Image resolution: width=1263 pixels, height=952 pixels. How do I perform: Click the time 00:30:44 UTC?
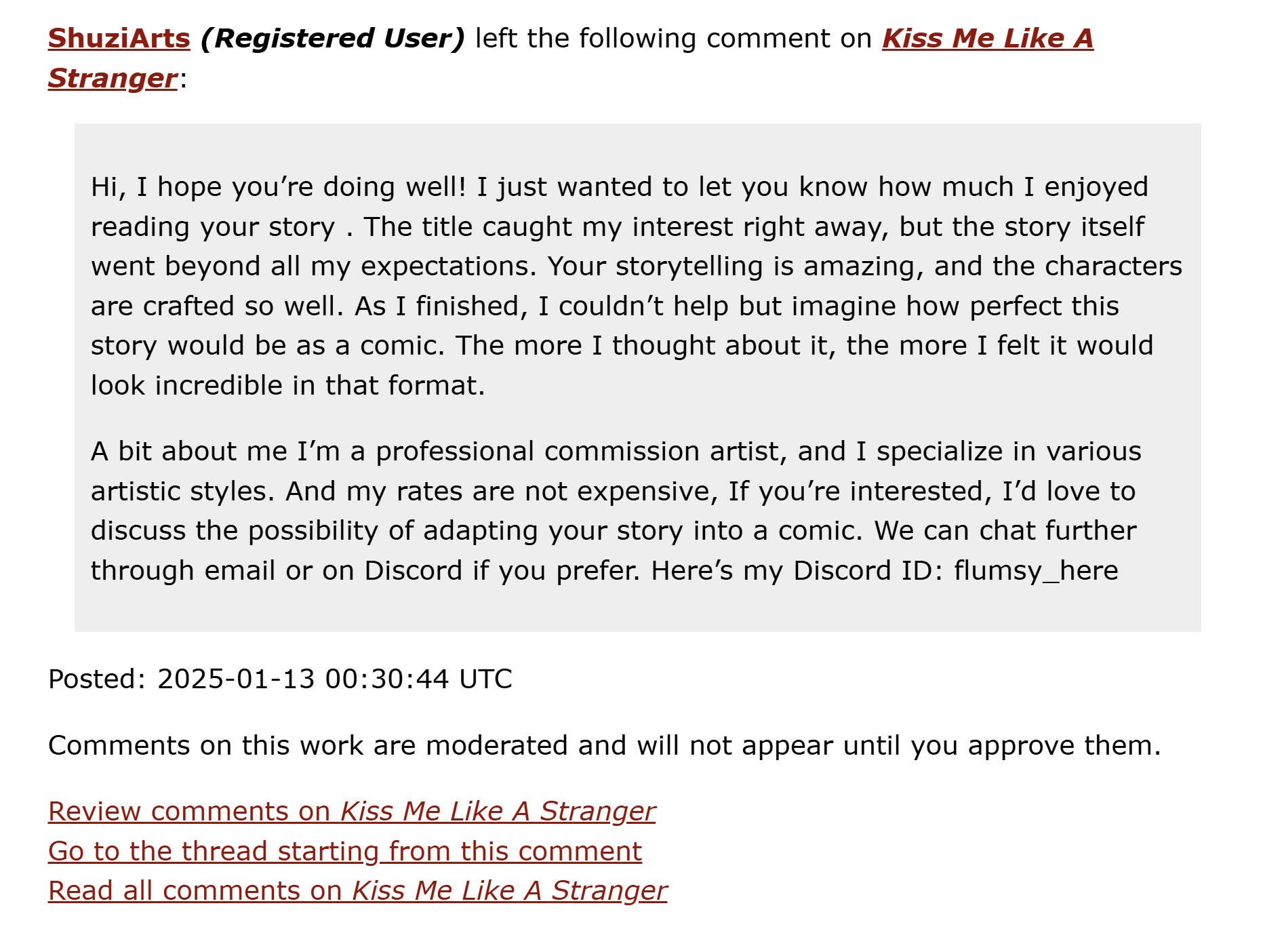418,679
